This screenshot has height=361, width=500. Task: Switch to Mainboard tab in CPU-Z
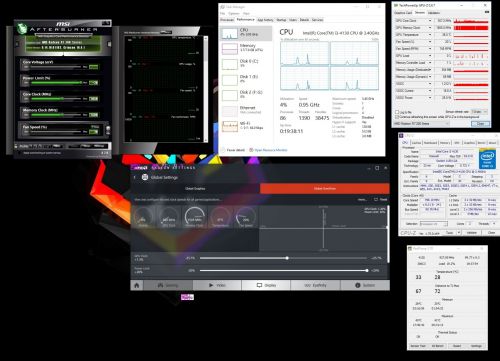point(430,143)
